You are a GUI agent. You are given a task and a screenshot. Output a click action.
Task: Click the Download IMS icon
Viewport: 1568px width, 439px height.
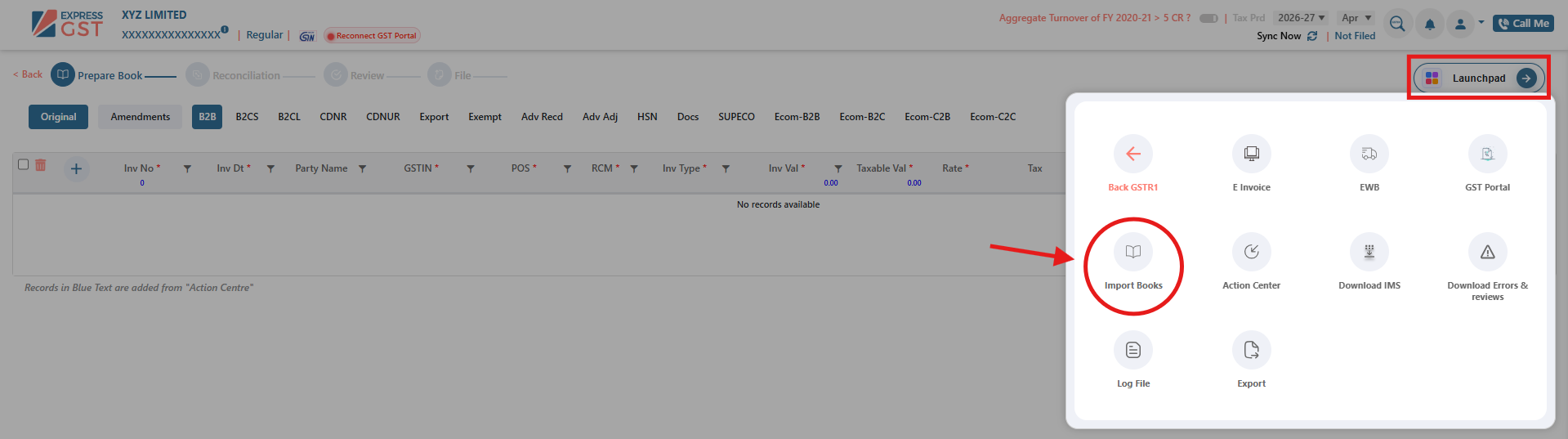tap(1369, 253)
